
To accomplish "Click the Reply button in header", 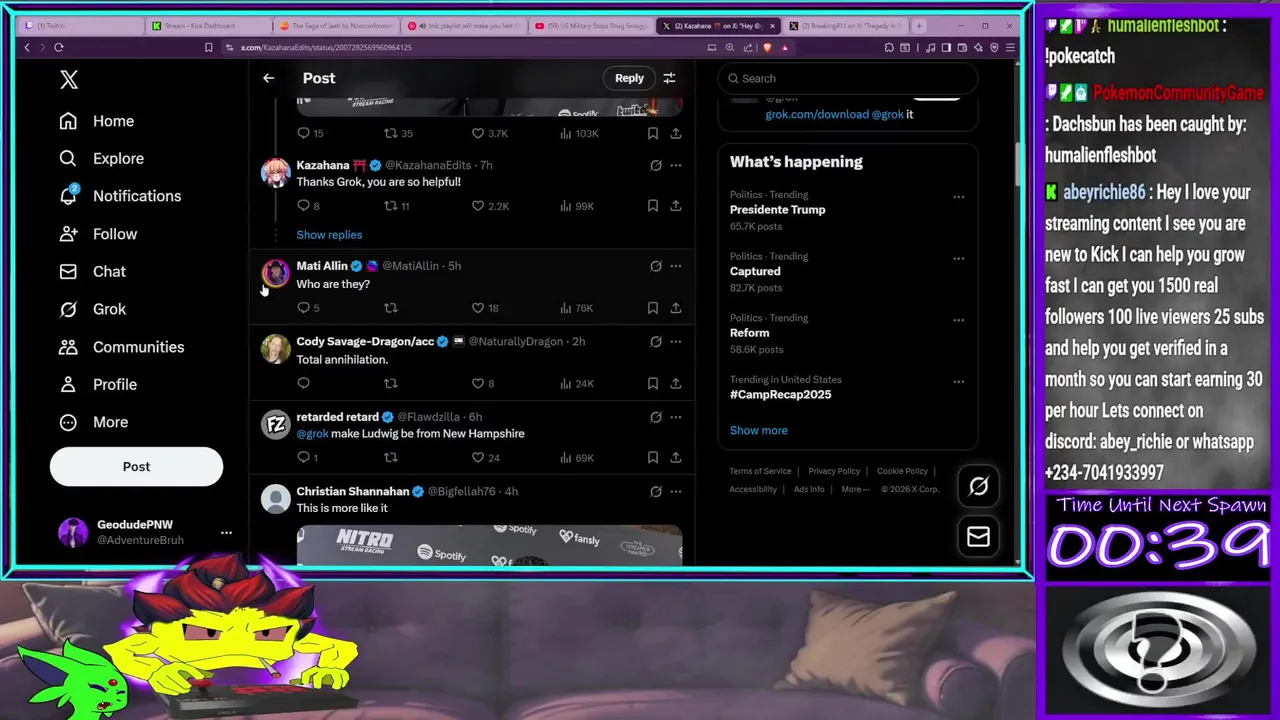I will pos(629,78).
